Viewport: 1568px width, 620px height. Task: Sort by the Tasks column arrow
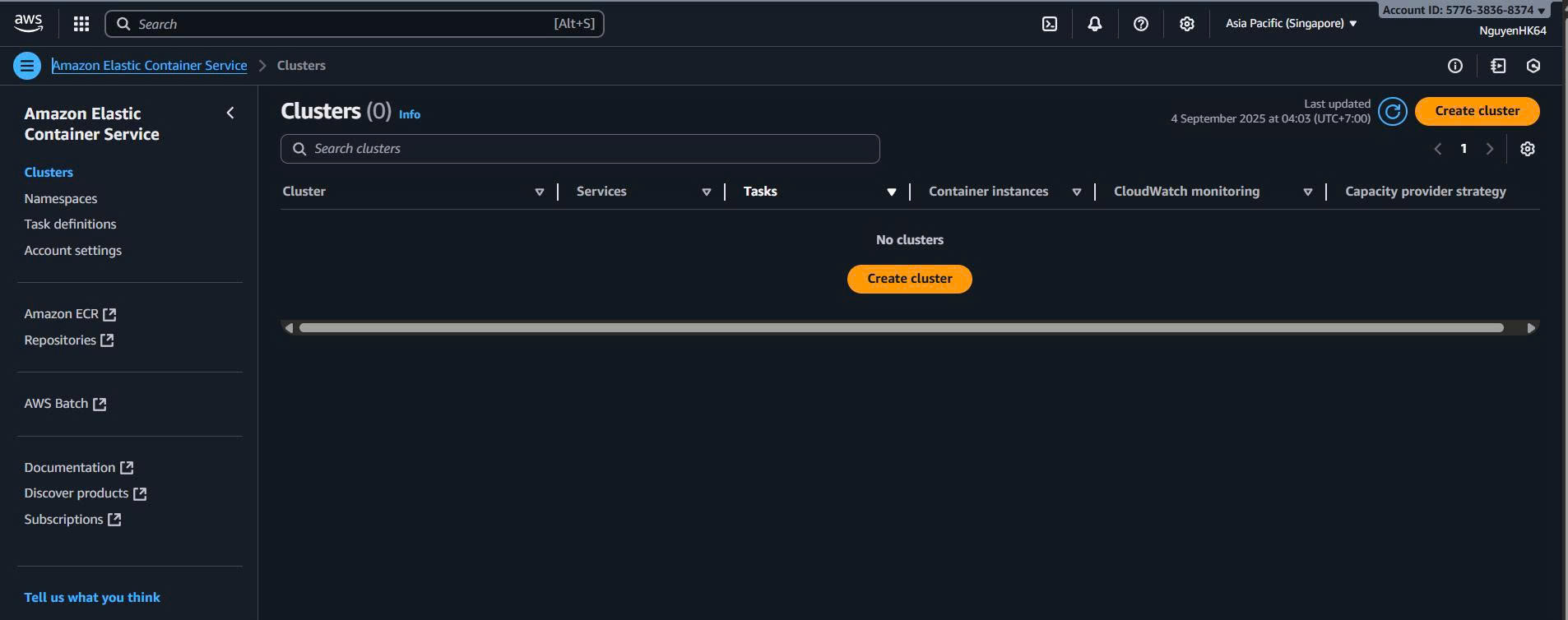pos(892,192)
